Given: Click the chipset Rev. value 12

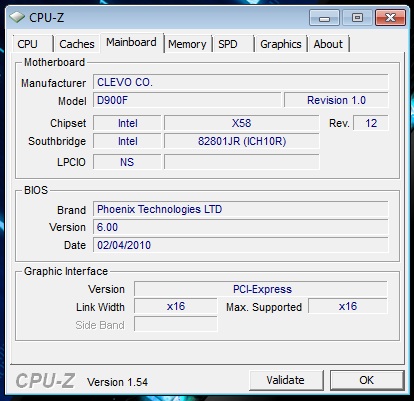Looking at the screenshot, I should (x=371, y=123).
